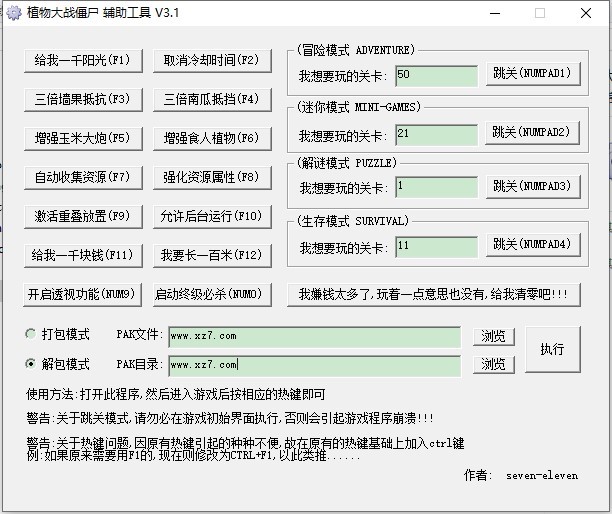
Task: Click into the PAK文件 path field
Action: 315,337
